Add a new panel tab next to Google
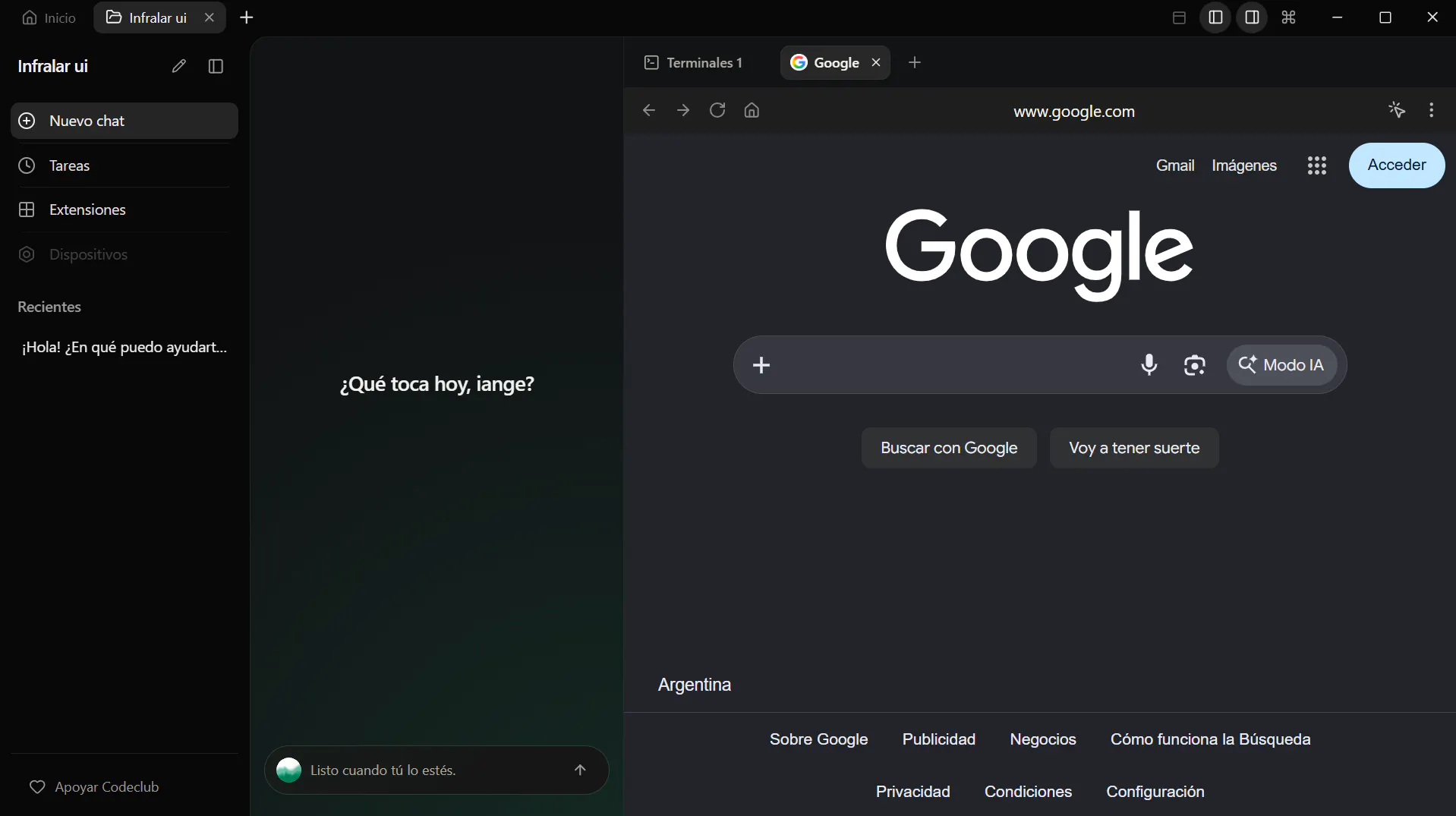The width and height of the screenshot is (1456, 816). (x=915, y=62)
